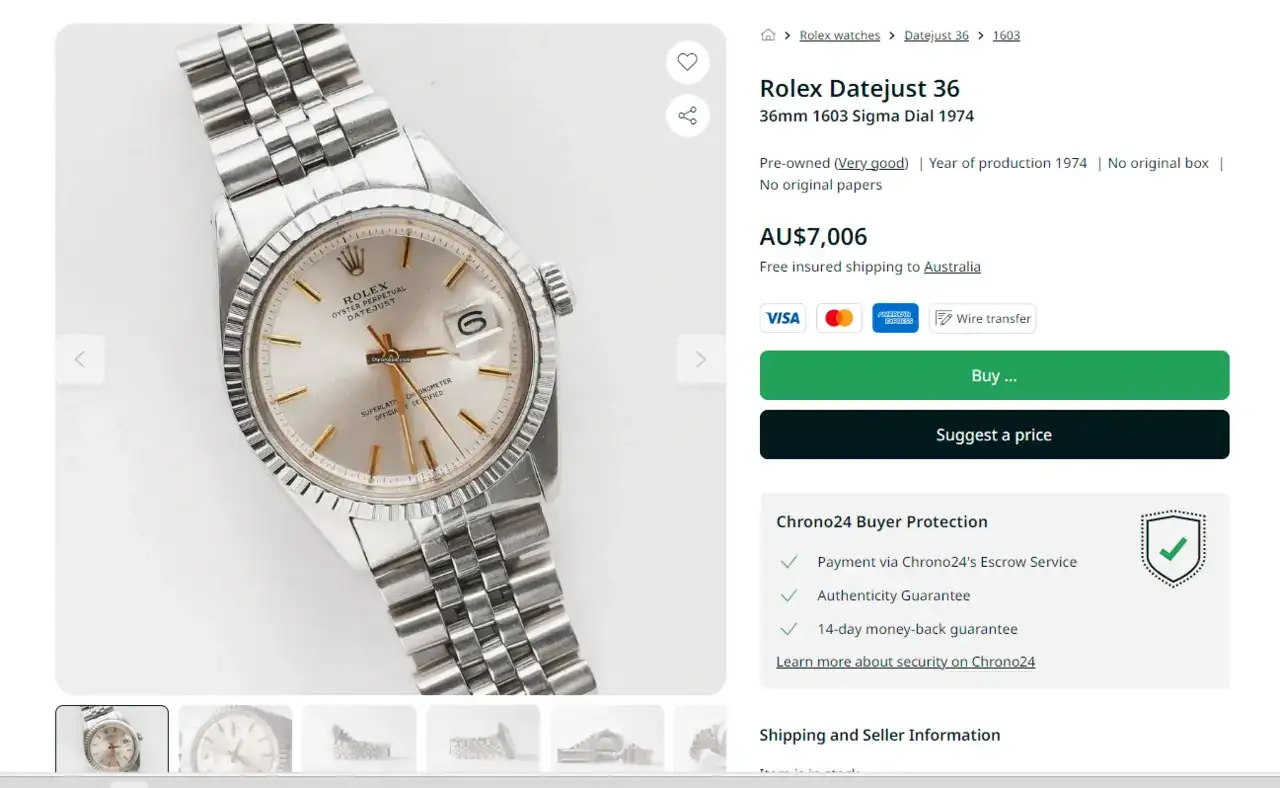The image size is (1280, 788).
Task: Open Learn more about security link
Action: (x=905, y=662)
